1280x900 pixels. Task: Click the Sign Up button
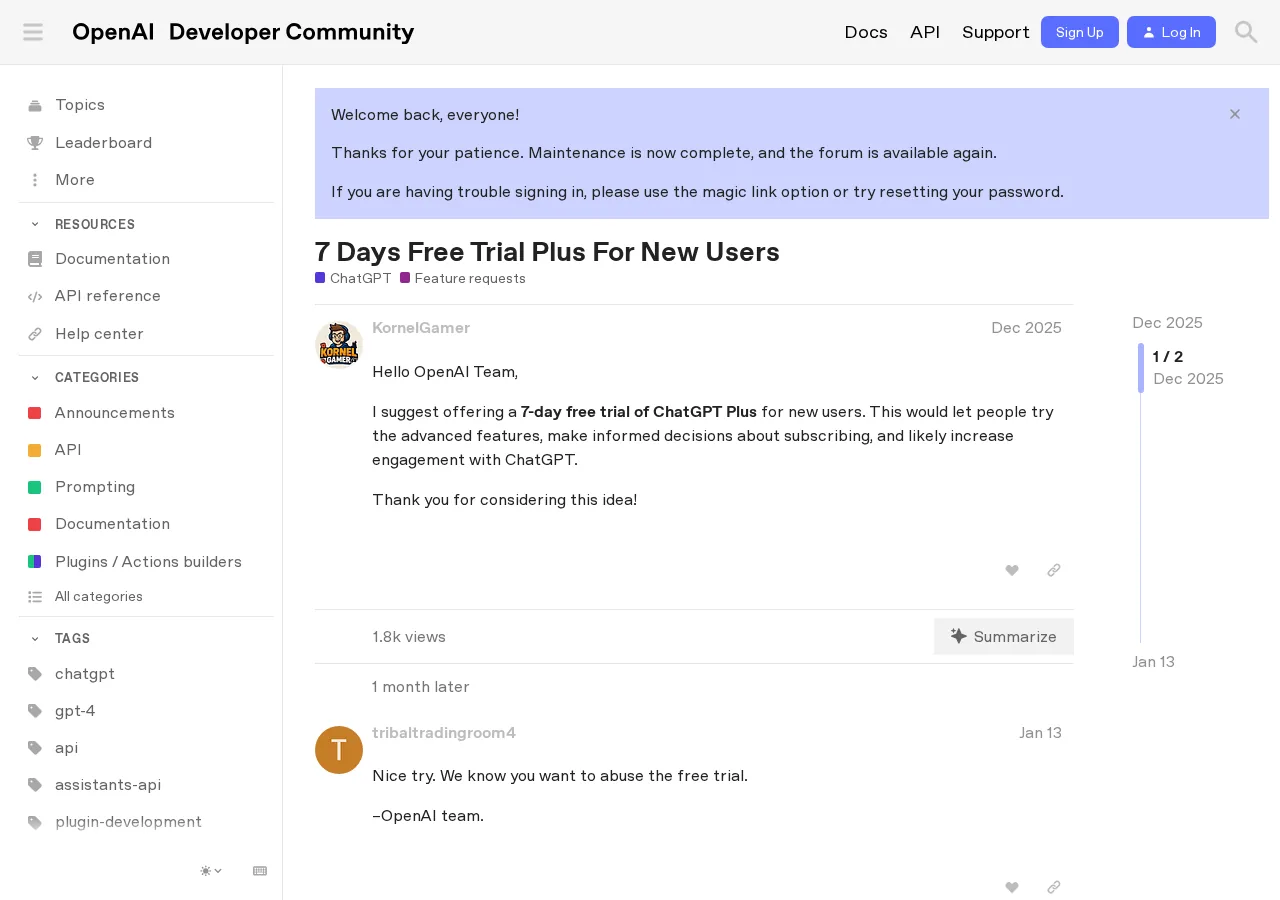point(1080,32)
